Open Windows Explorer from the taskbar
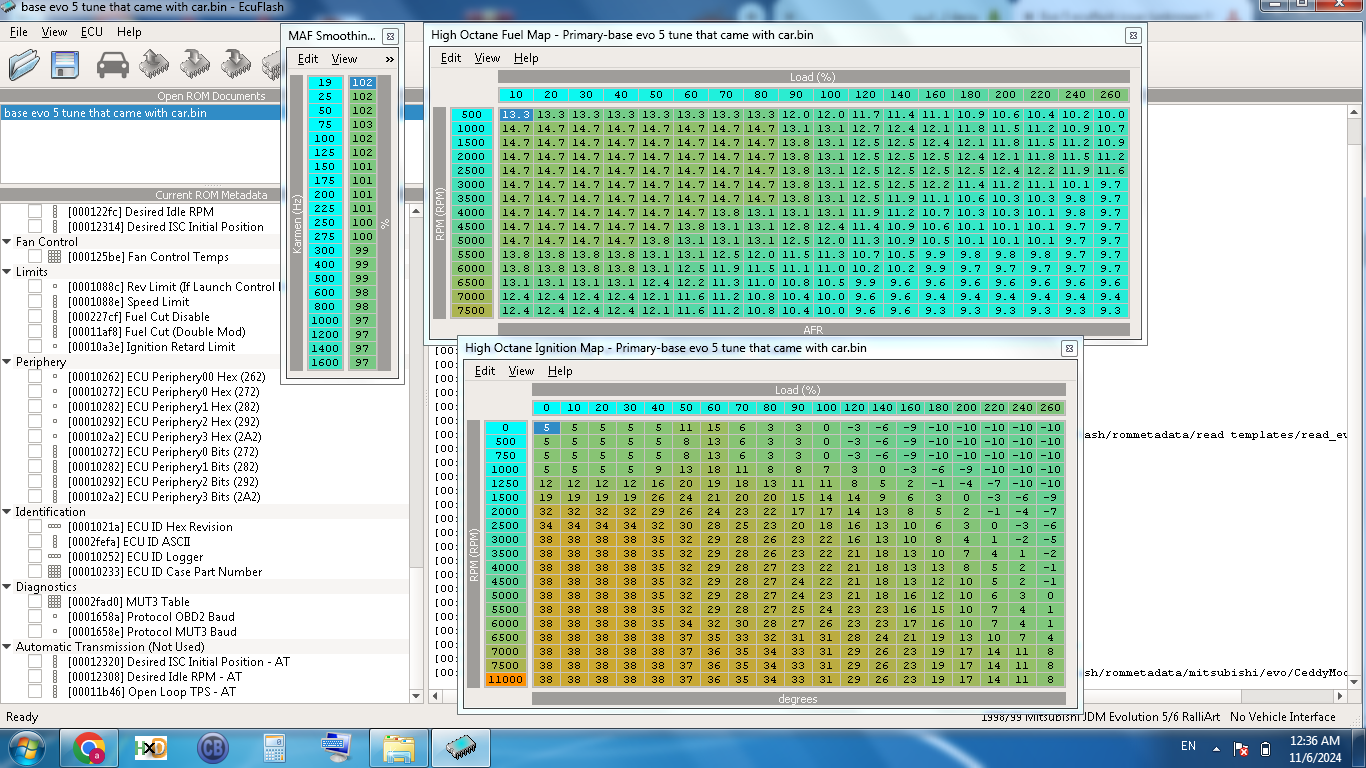The width and height of the screenshot is (1366, 768). [399, 747]
